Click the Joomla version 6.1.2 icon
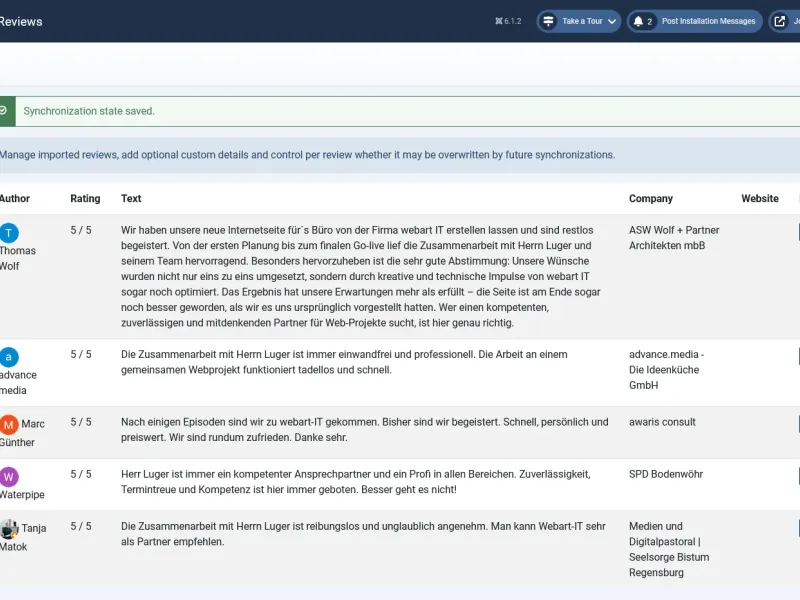Image resolution: width=800 pixels, height=600 pixels. point(498,21)
